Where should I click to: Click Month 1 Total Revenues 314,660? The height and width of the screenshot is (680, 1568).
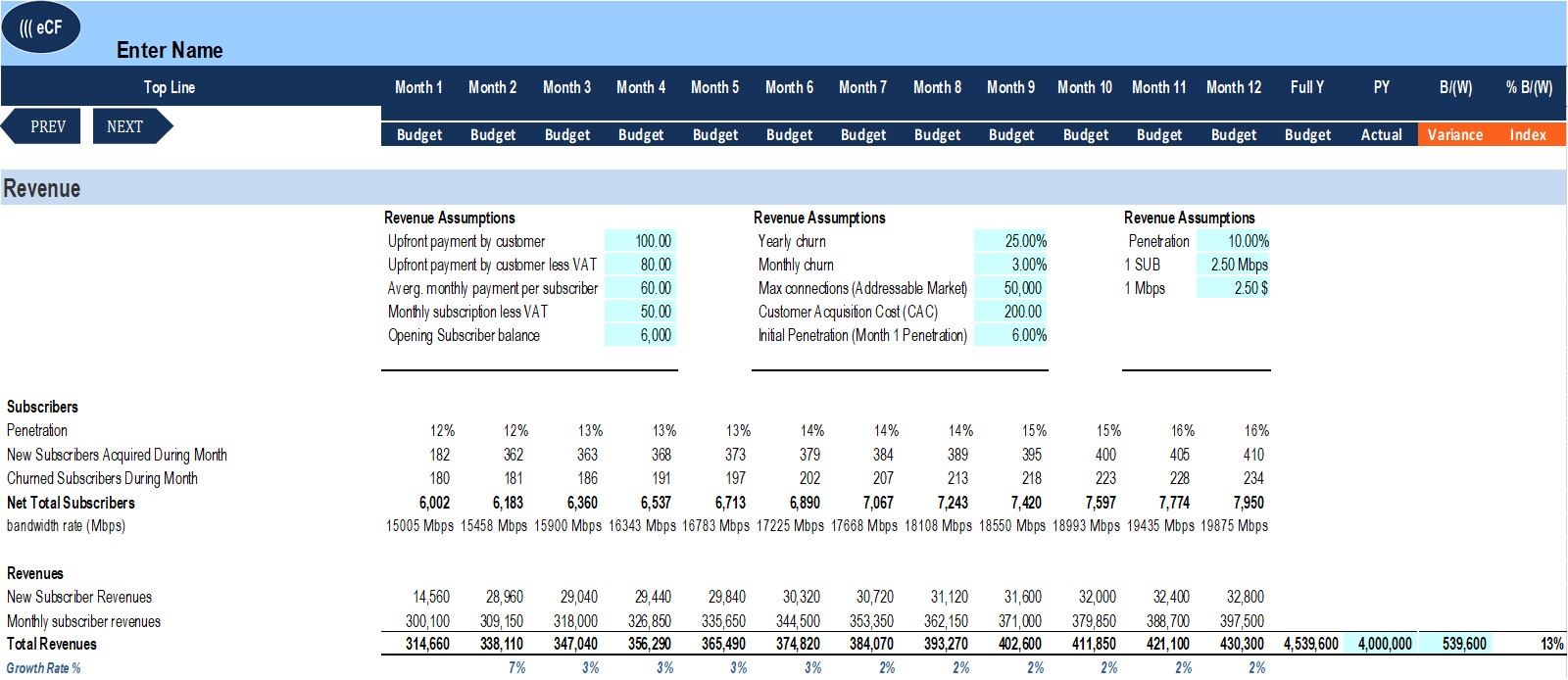point(427,644)
